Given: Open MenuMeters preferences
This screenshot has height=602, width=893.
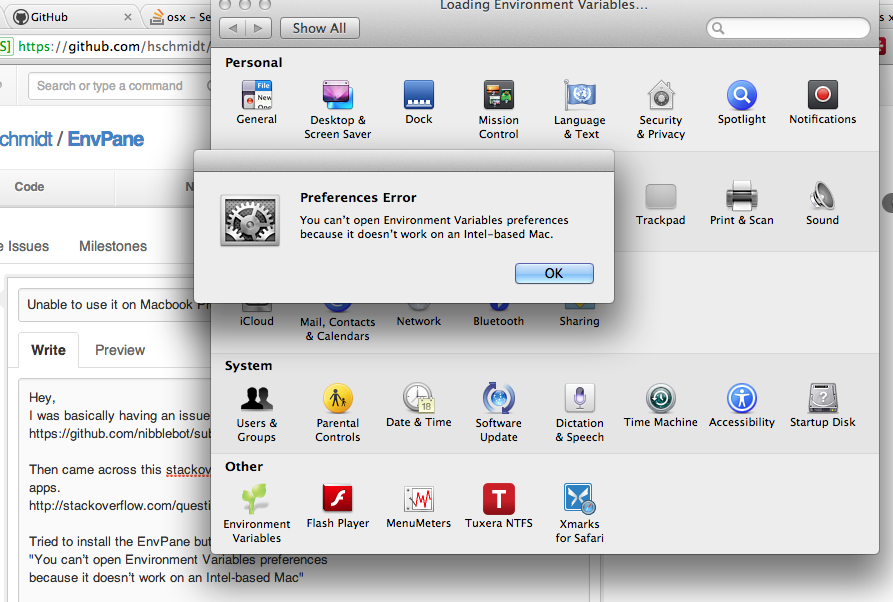Looking at the screenshot, I should tap(419, 506).
